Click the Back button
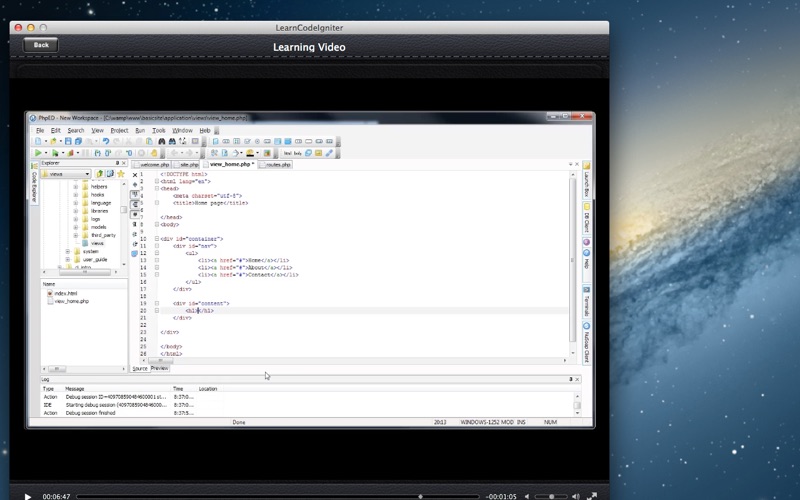This screenshot has height=500, width=800. [41, 45]
